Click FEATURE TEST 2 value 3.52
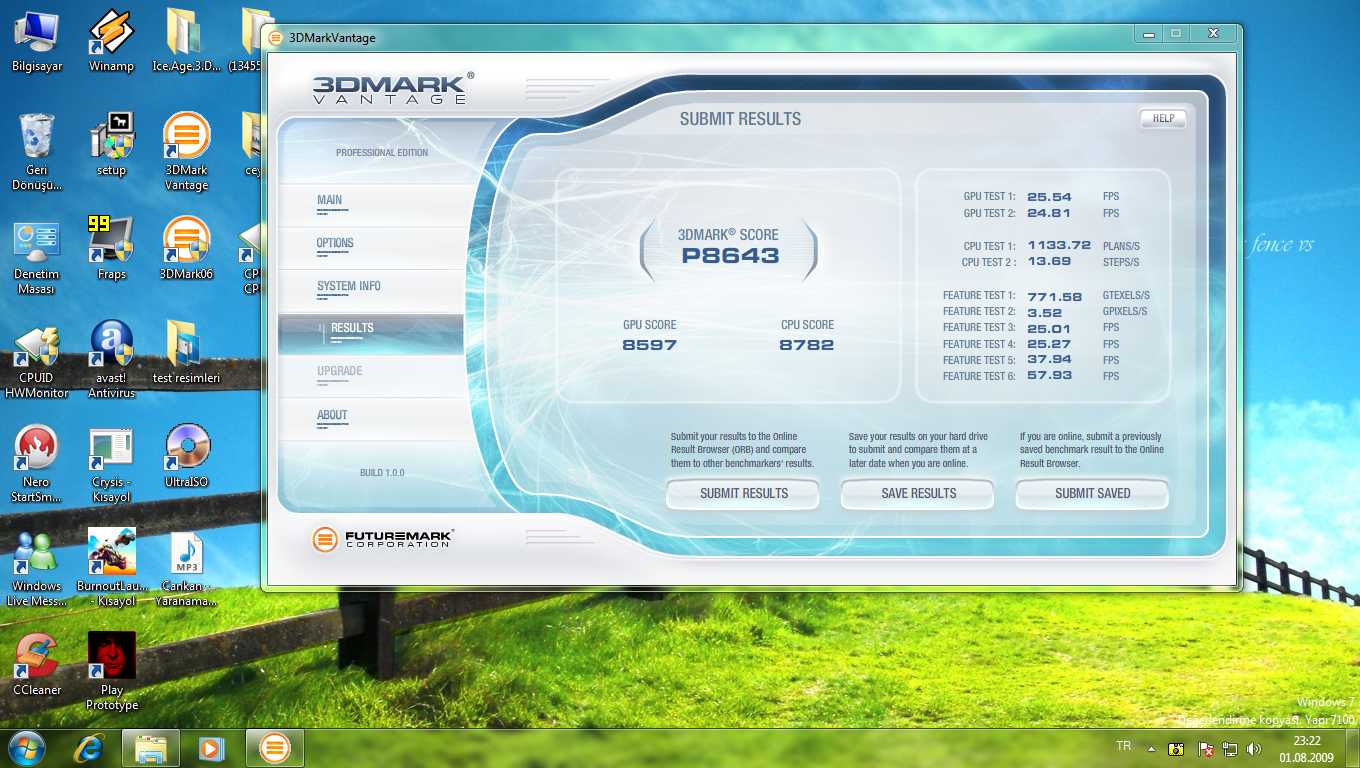Viewport: 1360px width, 768px height. (x=1044, y=312)
